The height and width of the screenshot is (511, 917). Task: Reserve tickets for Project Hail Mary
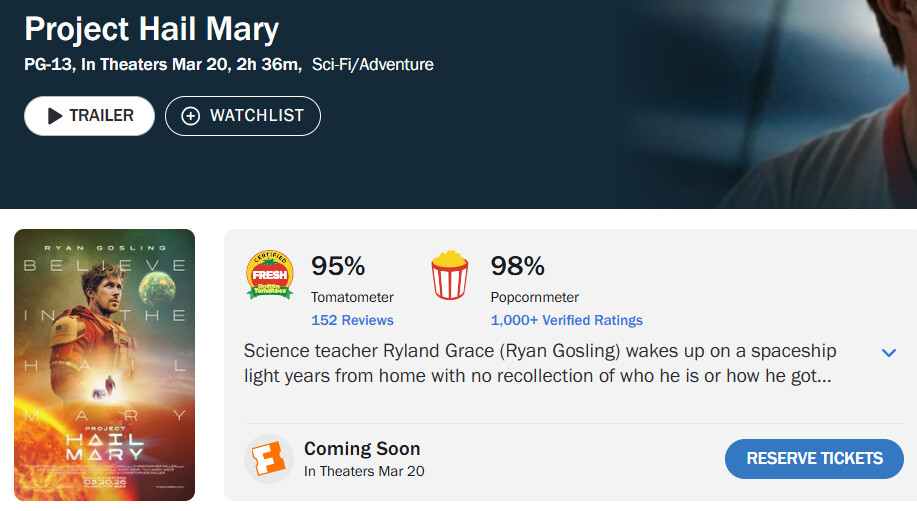(x=814, y=459)
